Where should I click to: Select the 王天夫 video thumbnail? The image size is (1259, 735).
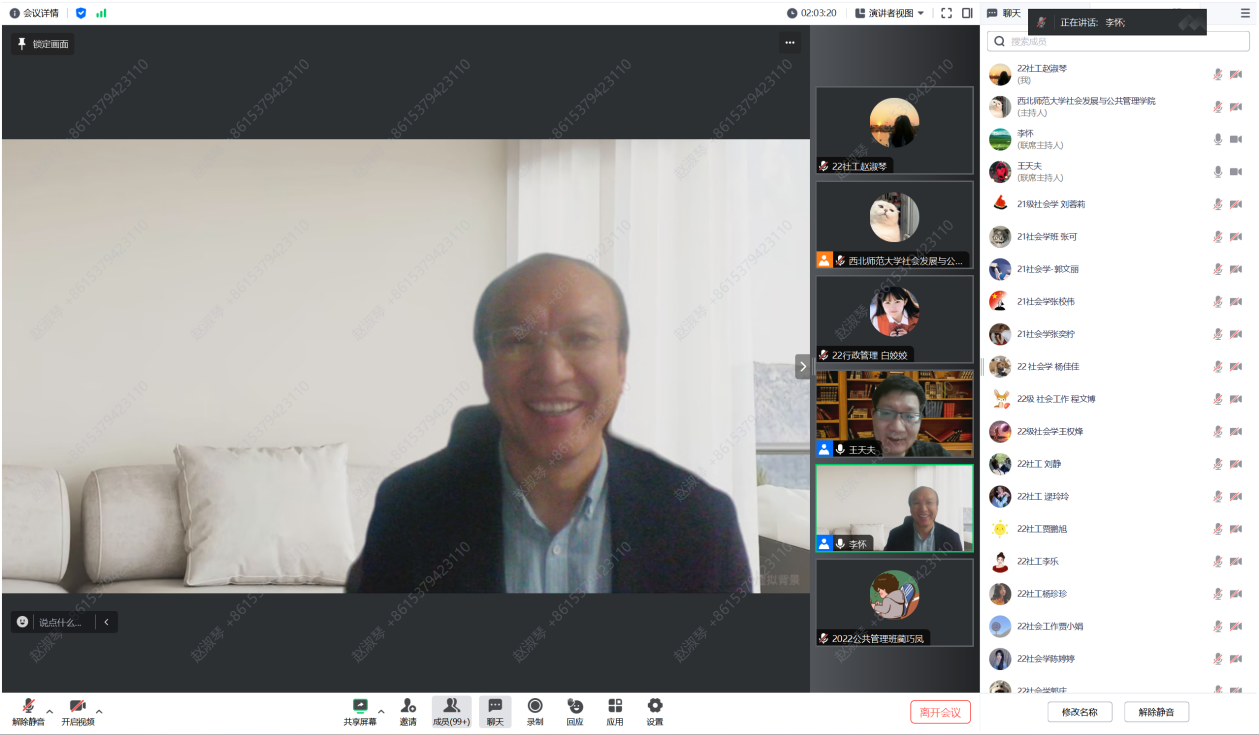[x=894, y=414]
